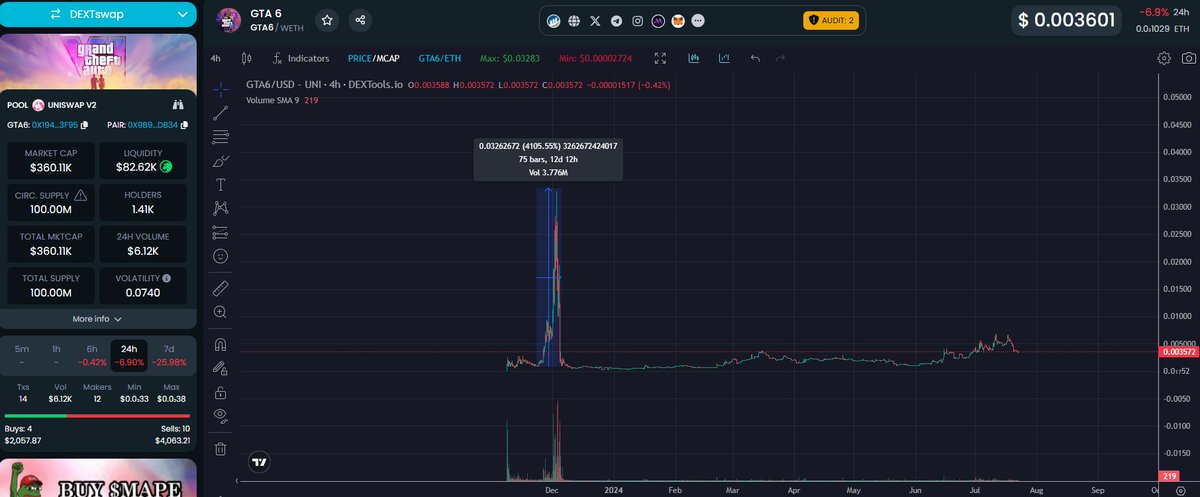The image size is (1200, 497).
Task: Select the ruler measure tool
Action: pos(221,288)
